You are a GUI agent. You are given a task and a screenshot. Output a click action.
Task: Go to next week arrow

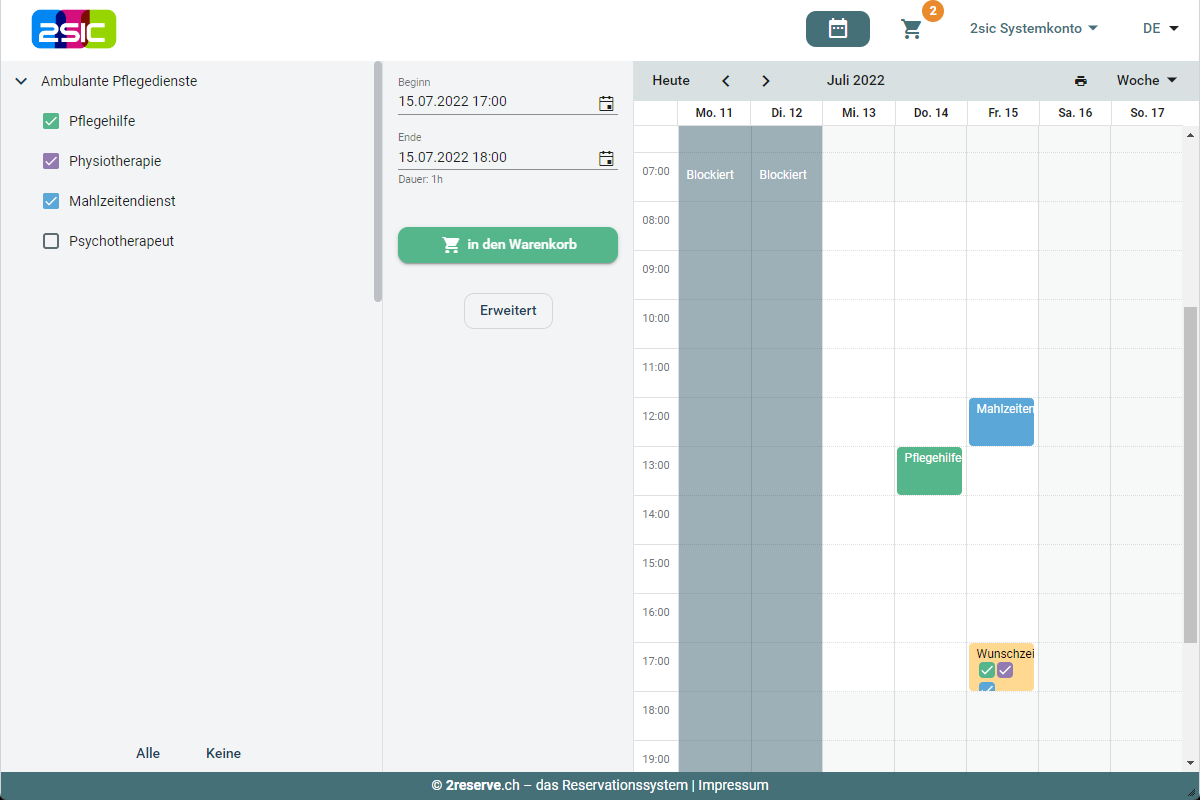click(x=765, y=81)
